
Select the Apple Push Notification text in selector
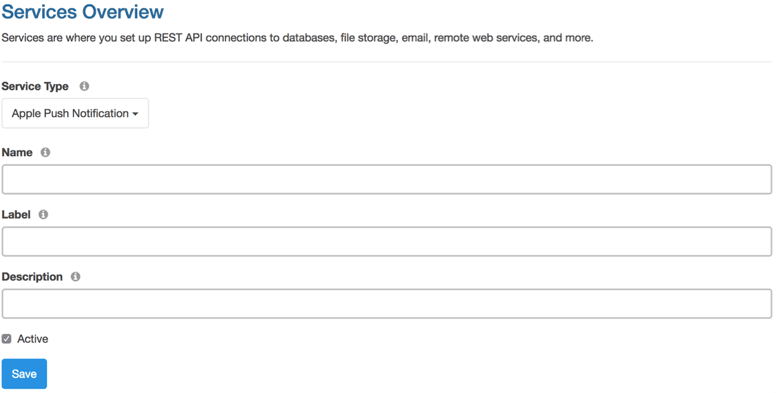click(x=70, y=113)
